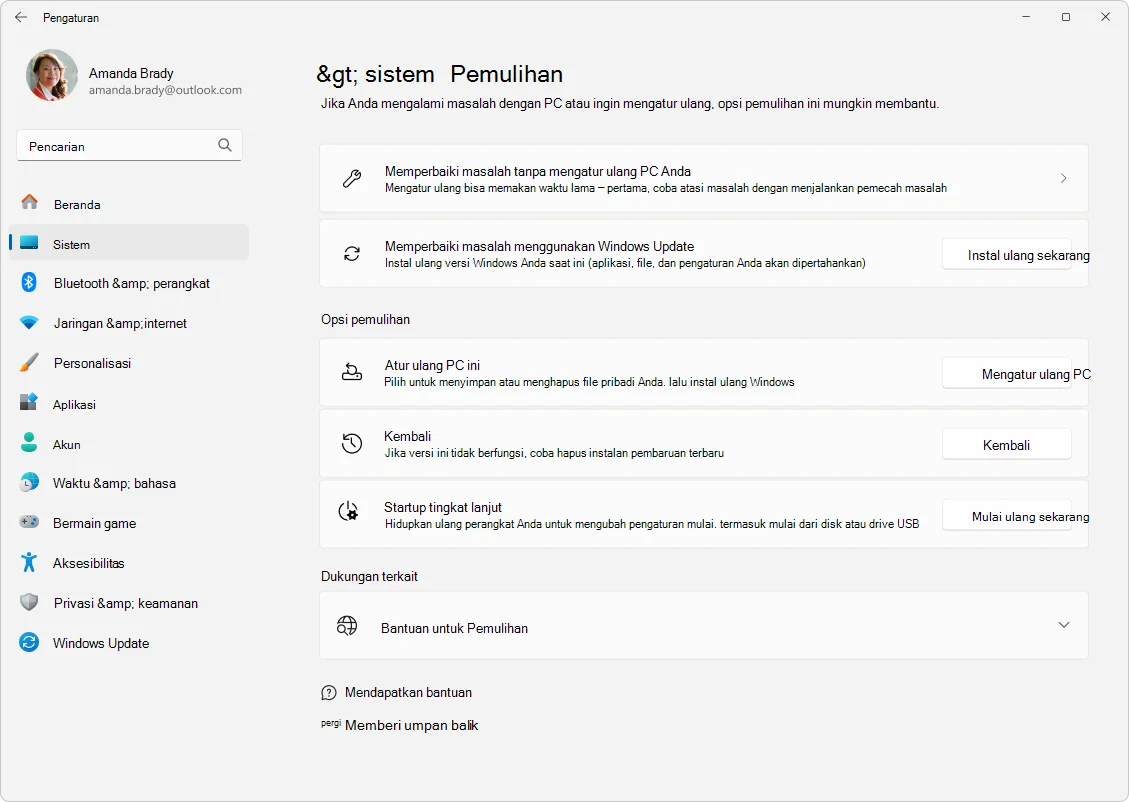Open the Mendapatkan bantuan link
This screenshot has height=802, width=1129.
pos(408,693)
